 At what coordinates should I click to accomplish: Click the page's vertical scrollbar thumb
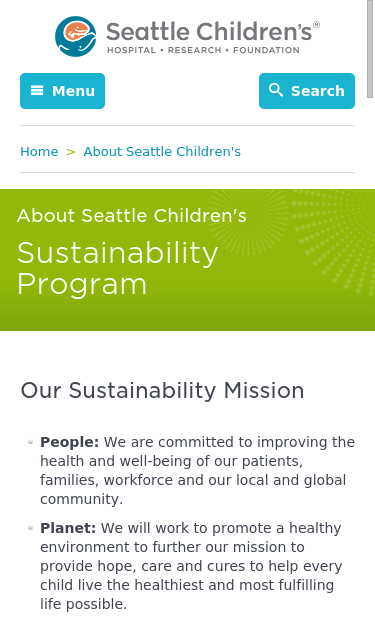[x=370, y=48]
